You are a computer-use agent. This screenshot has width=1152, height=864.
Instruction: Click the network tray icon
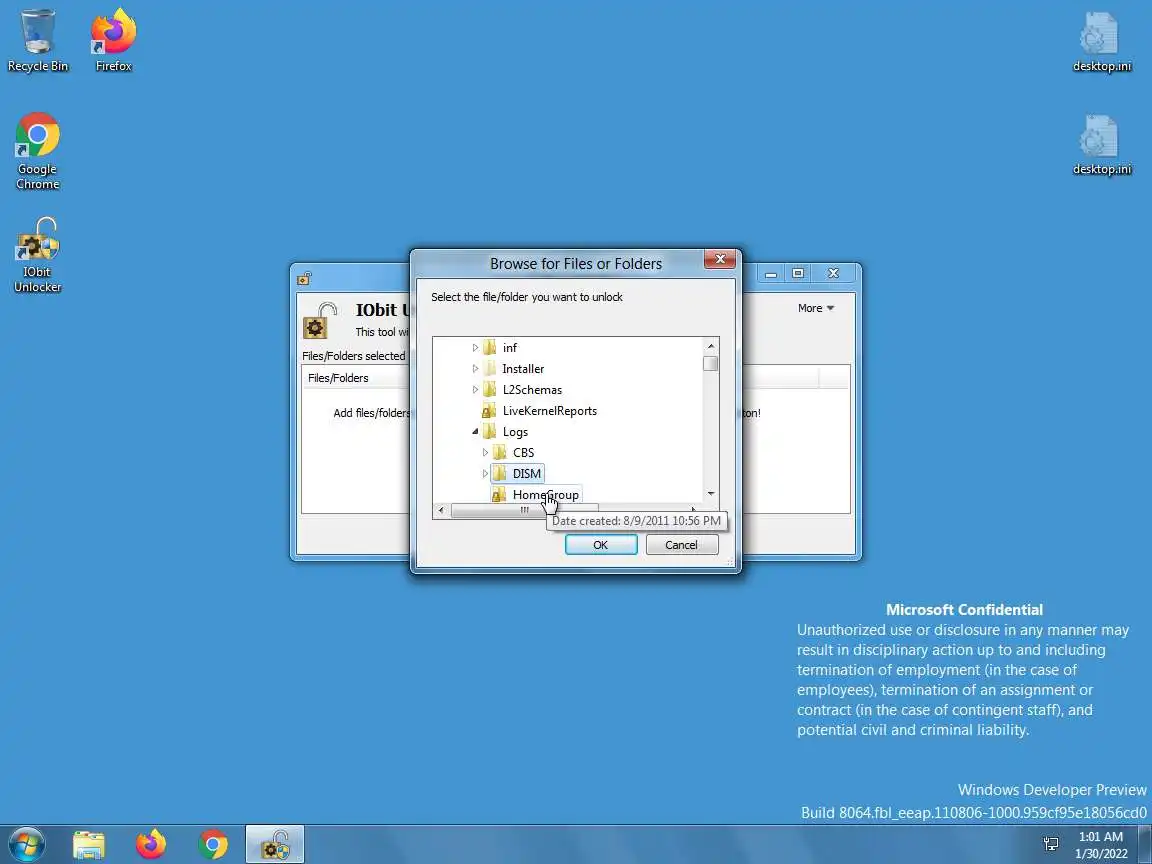[1051, 844]
